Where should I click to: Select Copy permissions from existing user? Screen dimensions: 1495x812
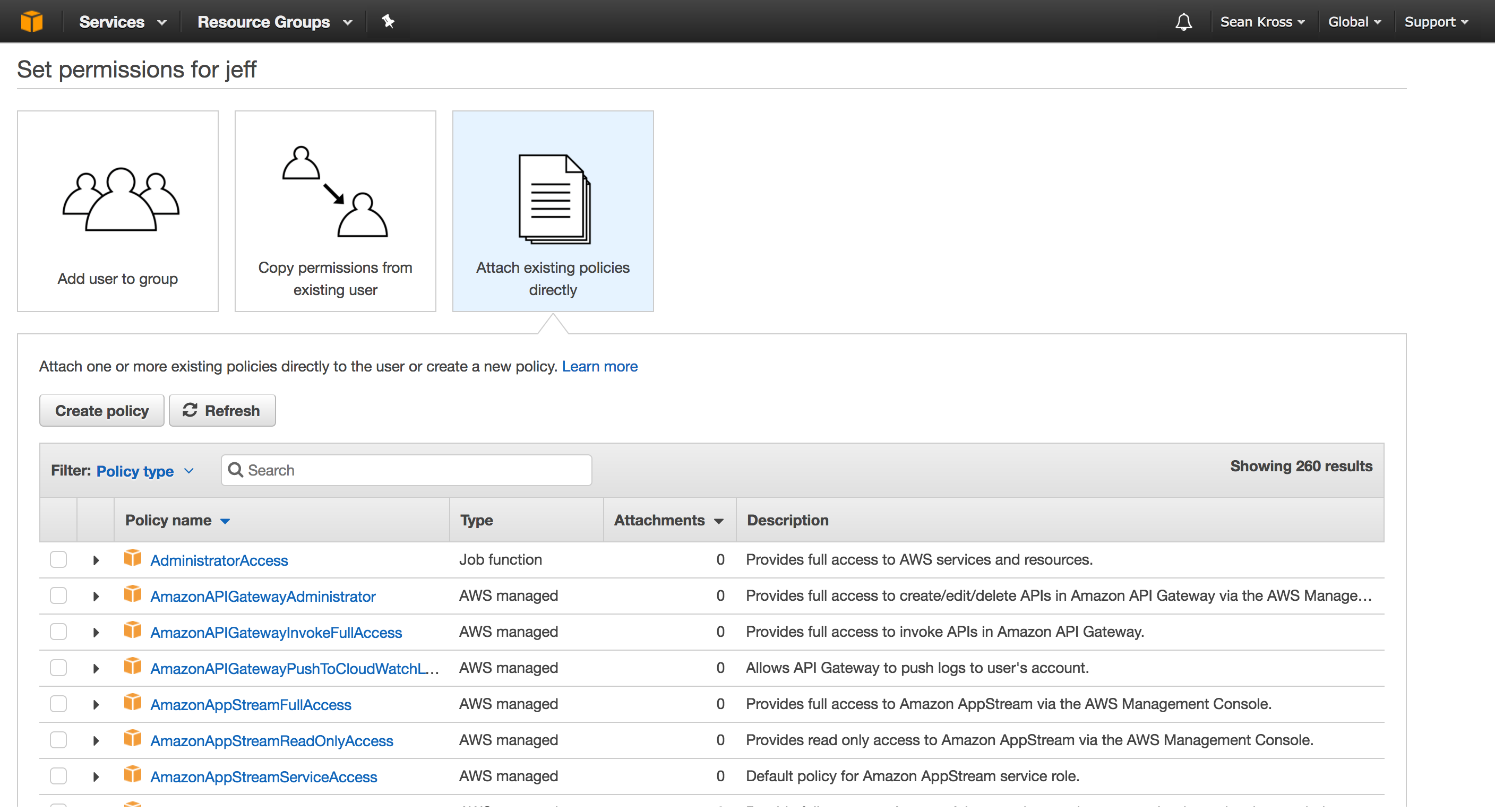pos(336,211)
